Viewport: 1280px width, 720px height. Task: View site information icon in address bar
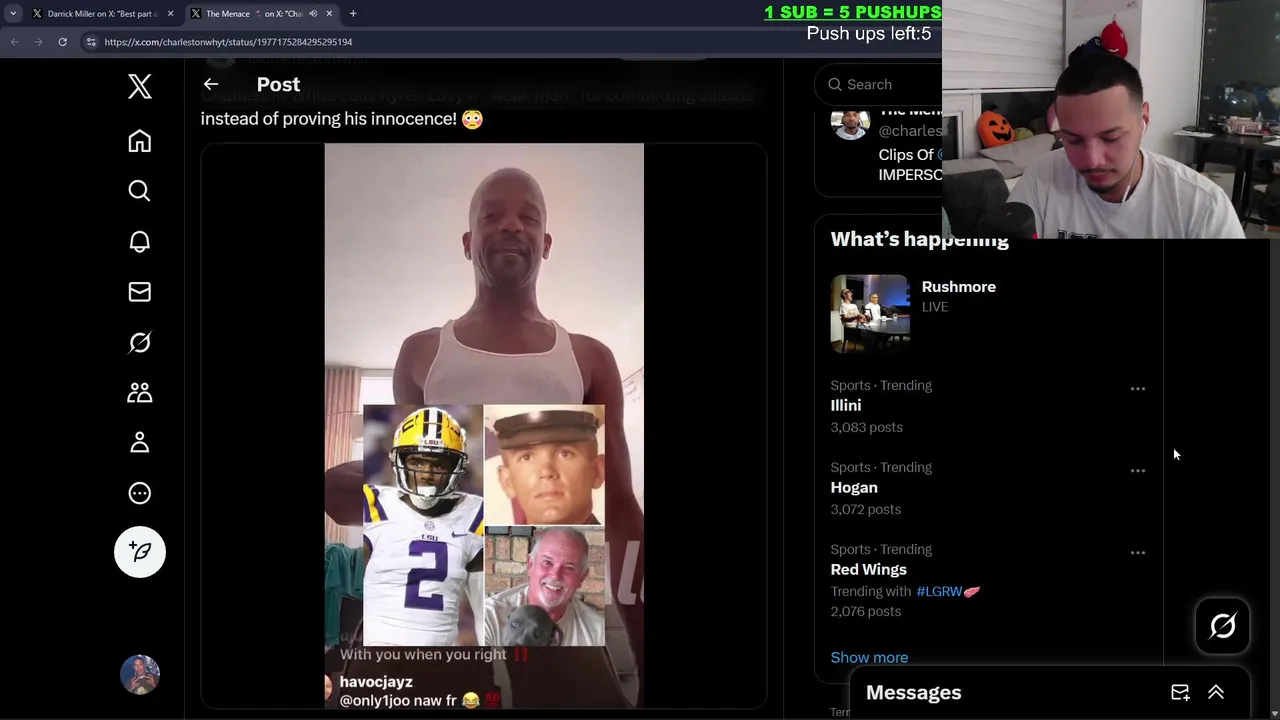pyautogui.click(x=91, y=42)
